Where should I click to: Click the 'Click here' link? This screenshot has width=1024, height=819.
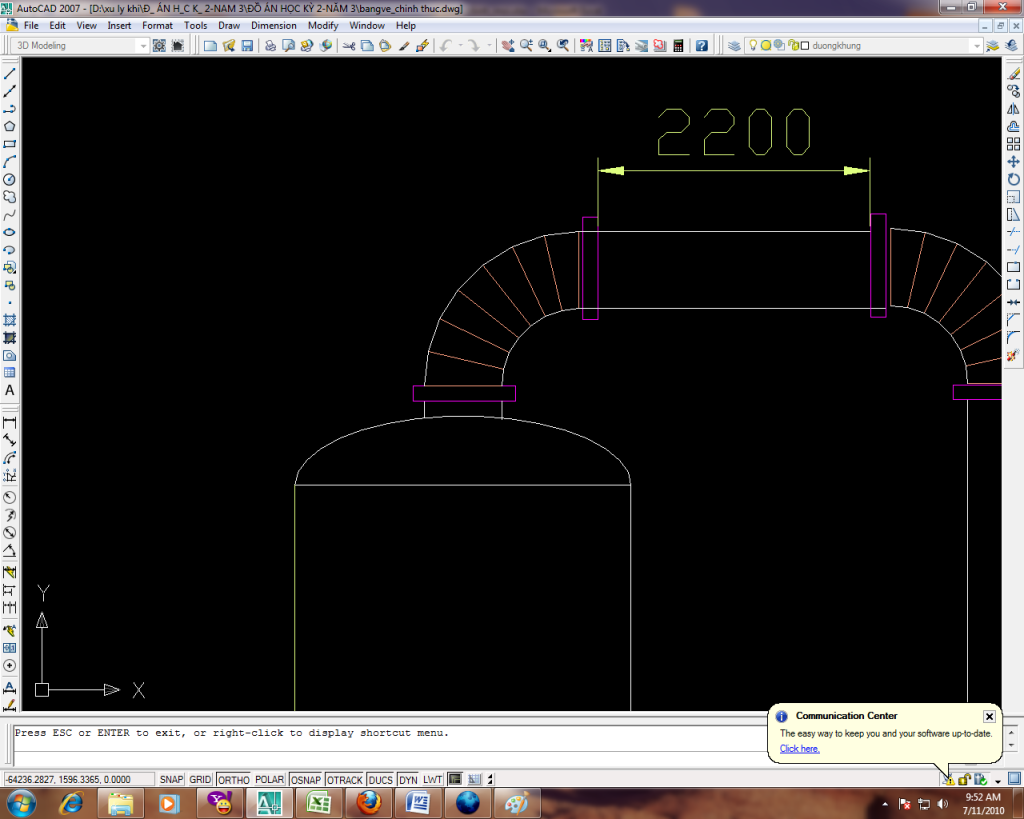tap(799, 748)
